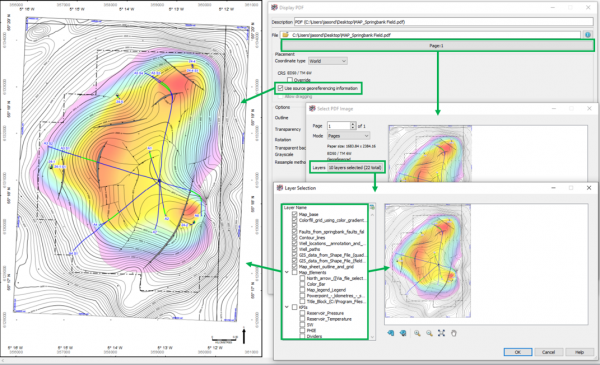The image size is (600, 365).
Task: Click the folder browse icon in File field
Action: 285,35
